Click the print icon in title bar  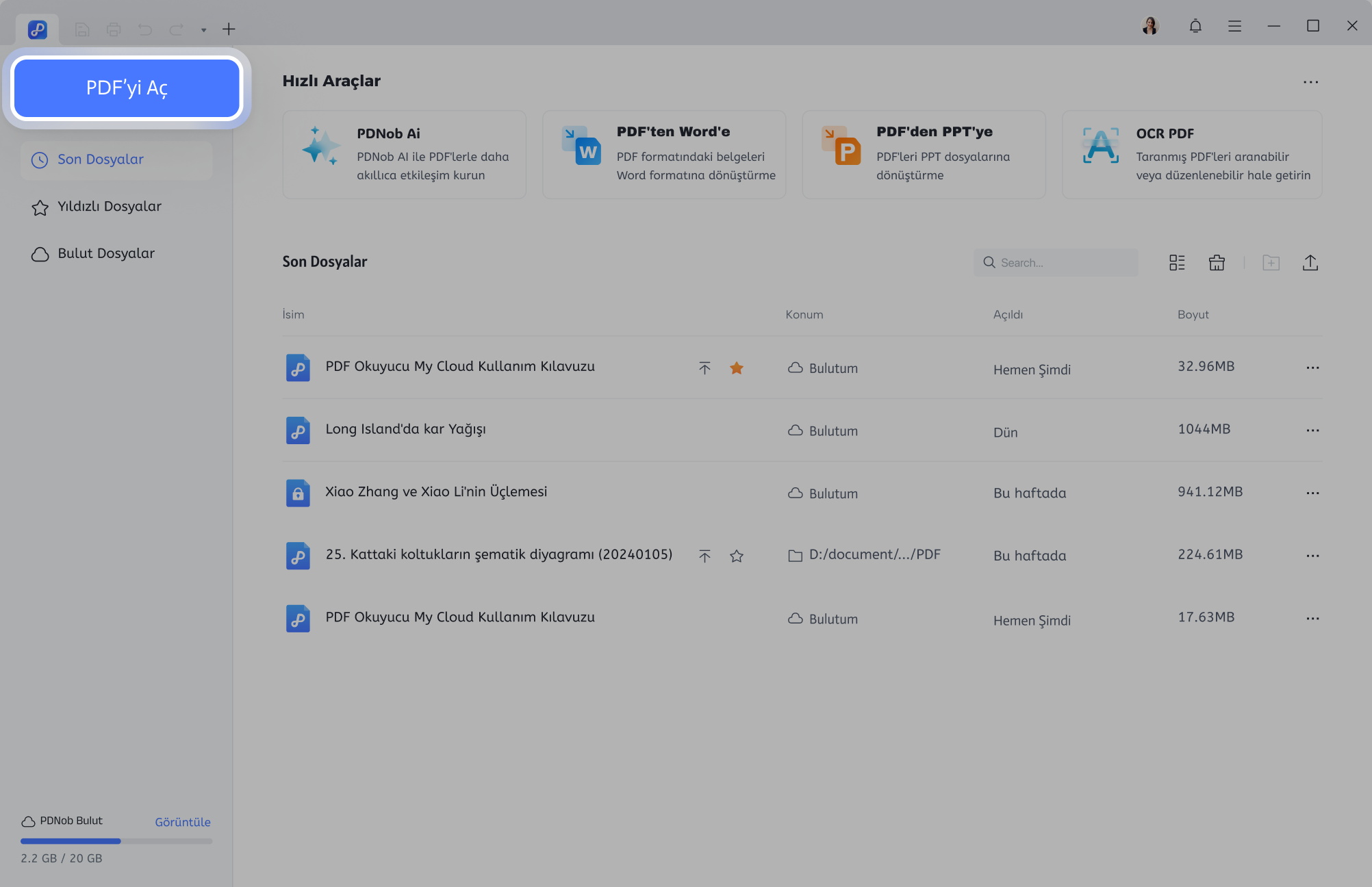114,29
